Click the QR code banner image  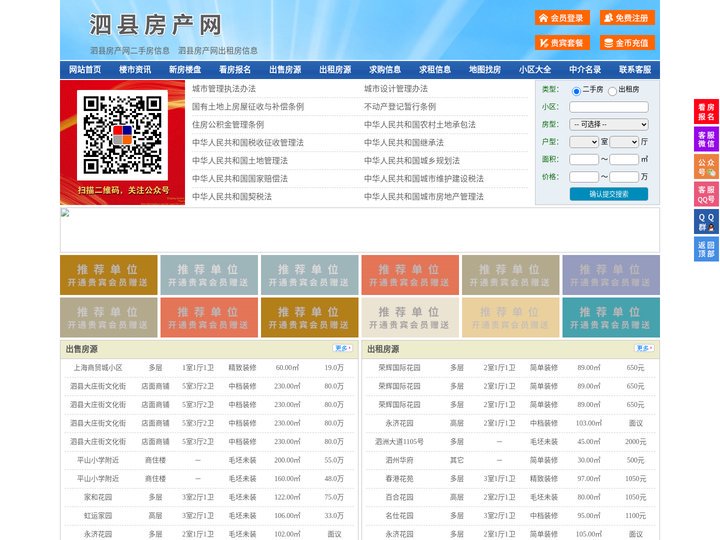coord(123,142)
